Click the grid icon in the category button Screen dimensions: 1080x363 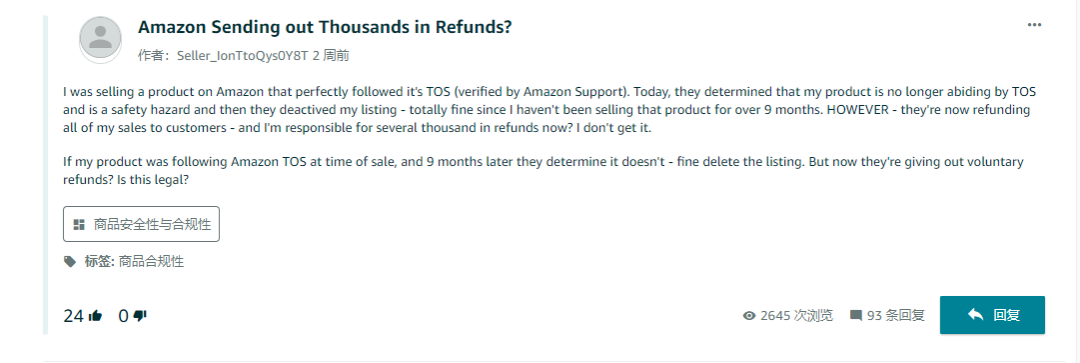(x=79, y=224)
